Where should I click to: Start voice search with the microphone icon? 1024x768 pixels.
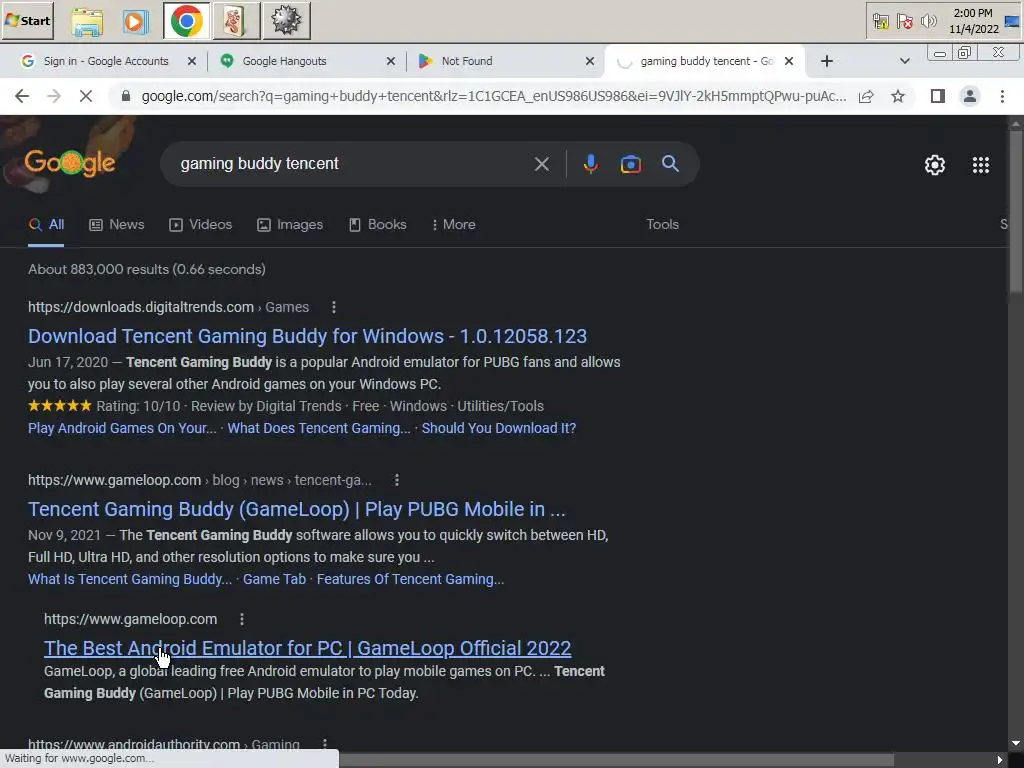[x=590, y=164]
